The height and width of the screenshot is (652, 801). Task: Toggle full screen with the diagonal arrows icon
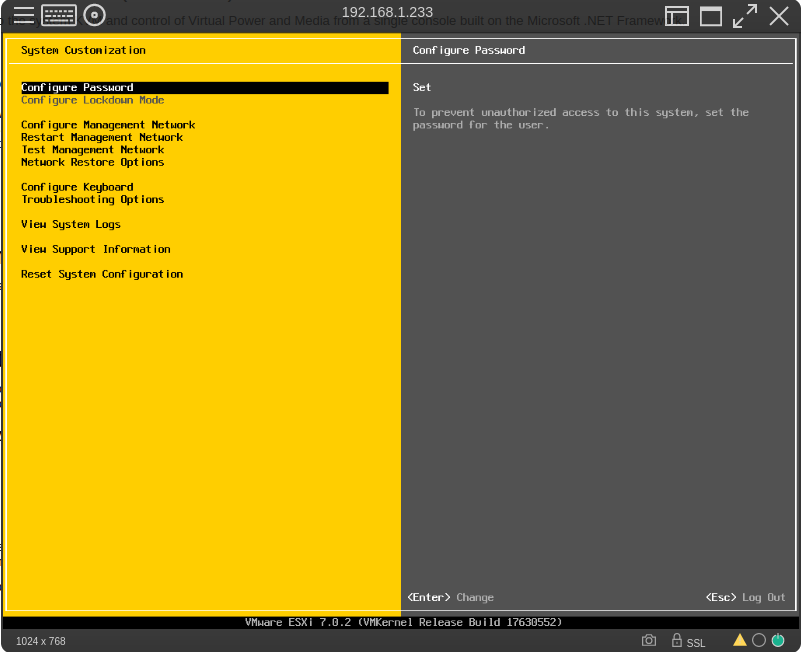tap(745, 16)
